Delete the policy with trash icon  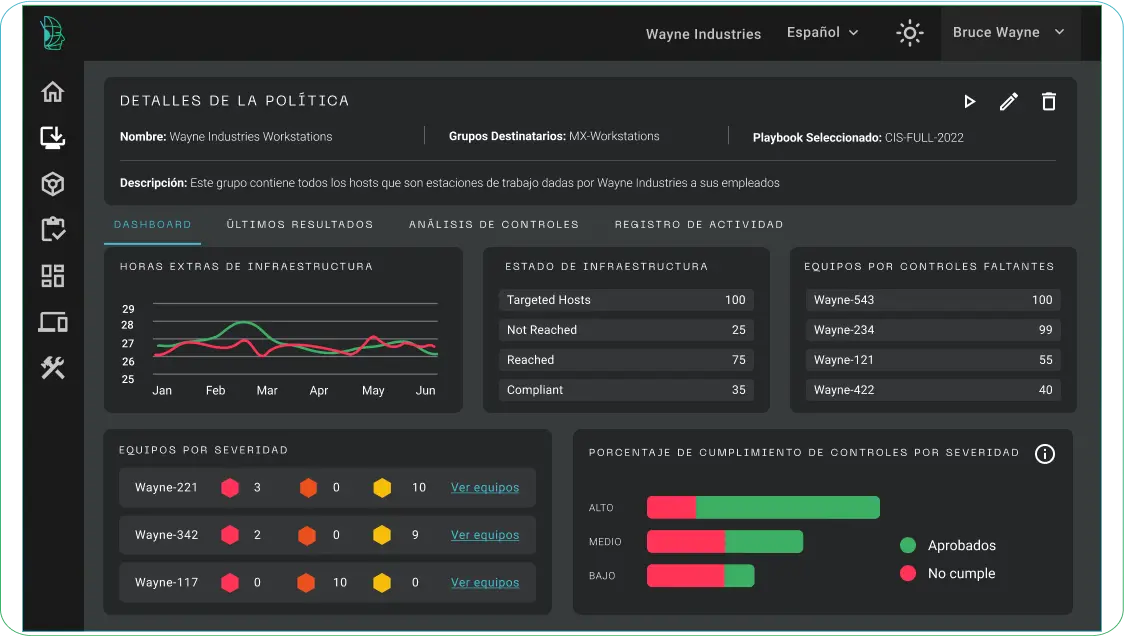click(1049, 102)
